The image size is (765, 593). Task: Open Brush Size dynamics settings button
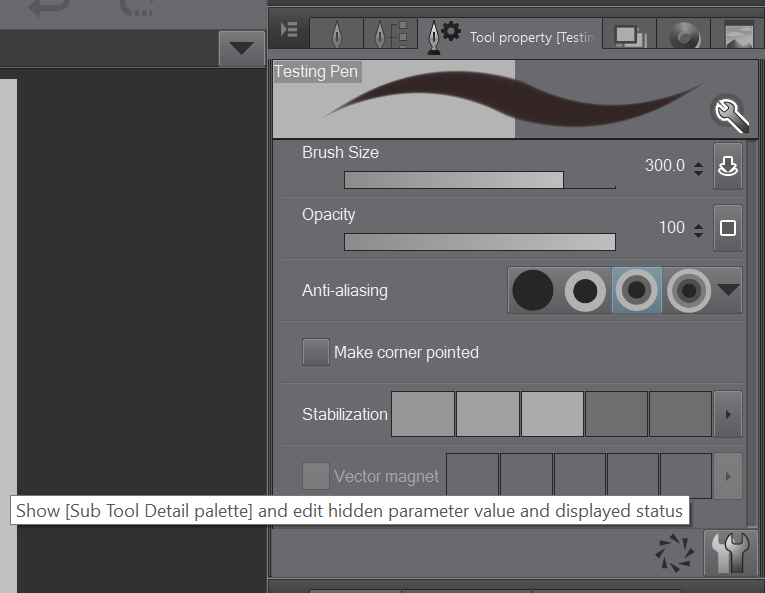click(727, 166)
